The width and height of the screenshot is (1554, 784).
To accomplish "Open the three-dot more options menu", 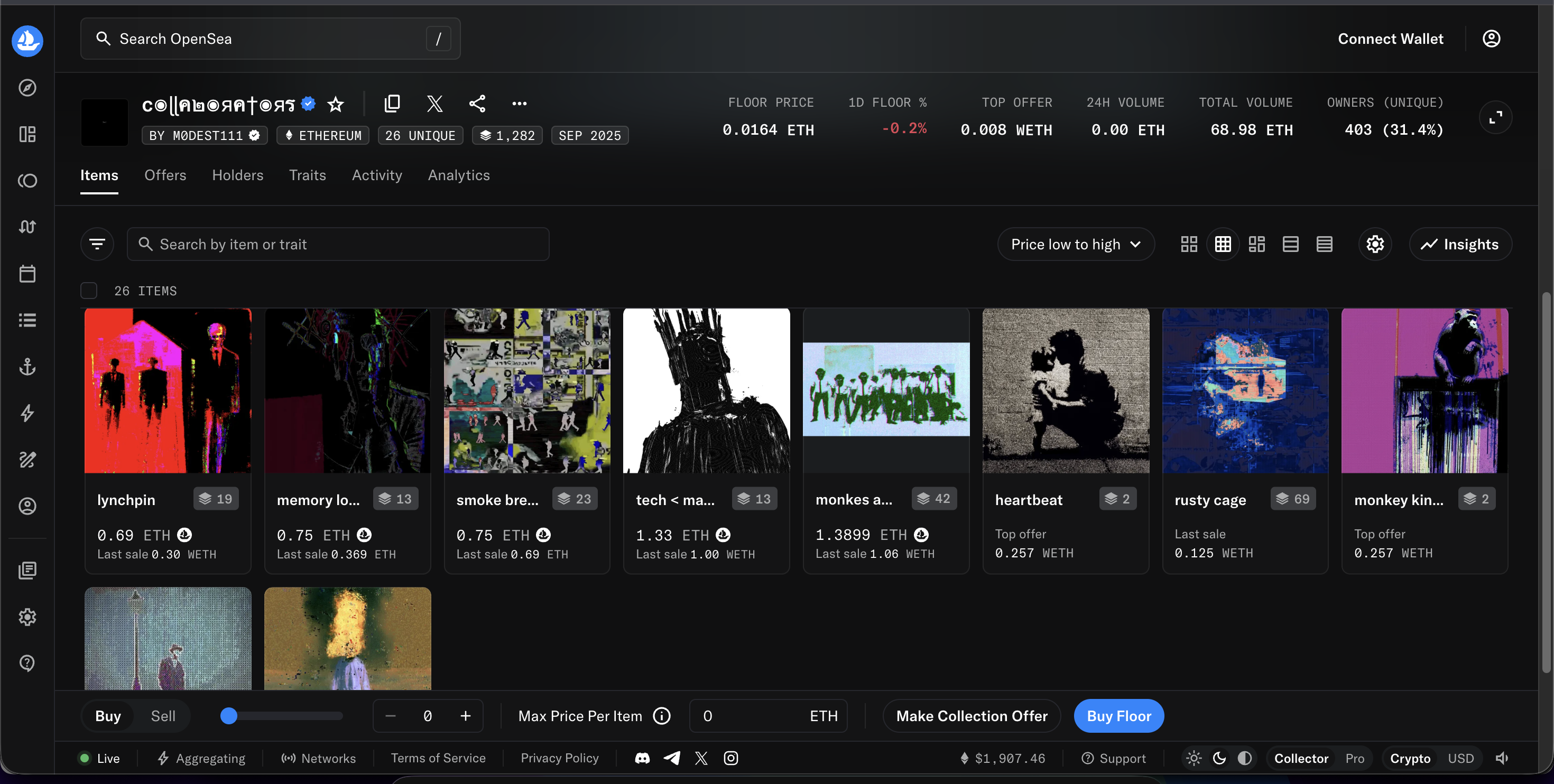I will click(x=520, y=104).
